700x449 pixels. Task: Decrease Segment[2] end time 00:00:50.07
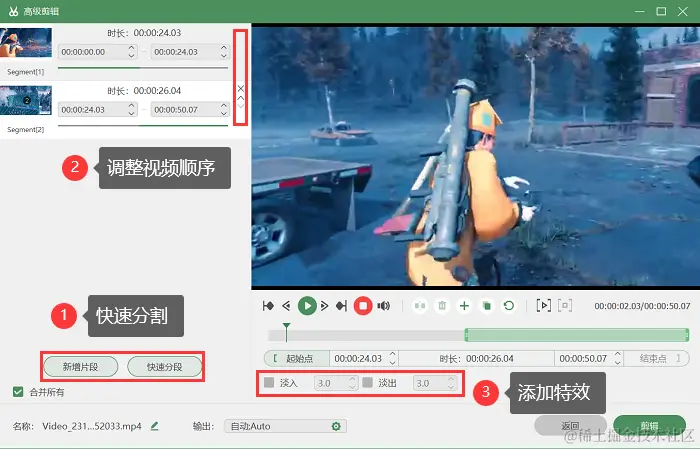click(x=224, y=114)
